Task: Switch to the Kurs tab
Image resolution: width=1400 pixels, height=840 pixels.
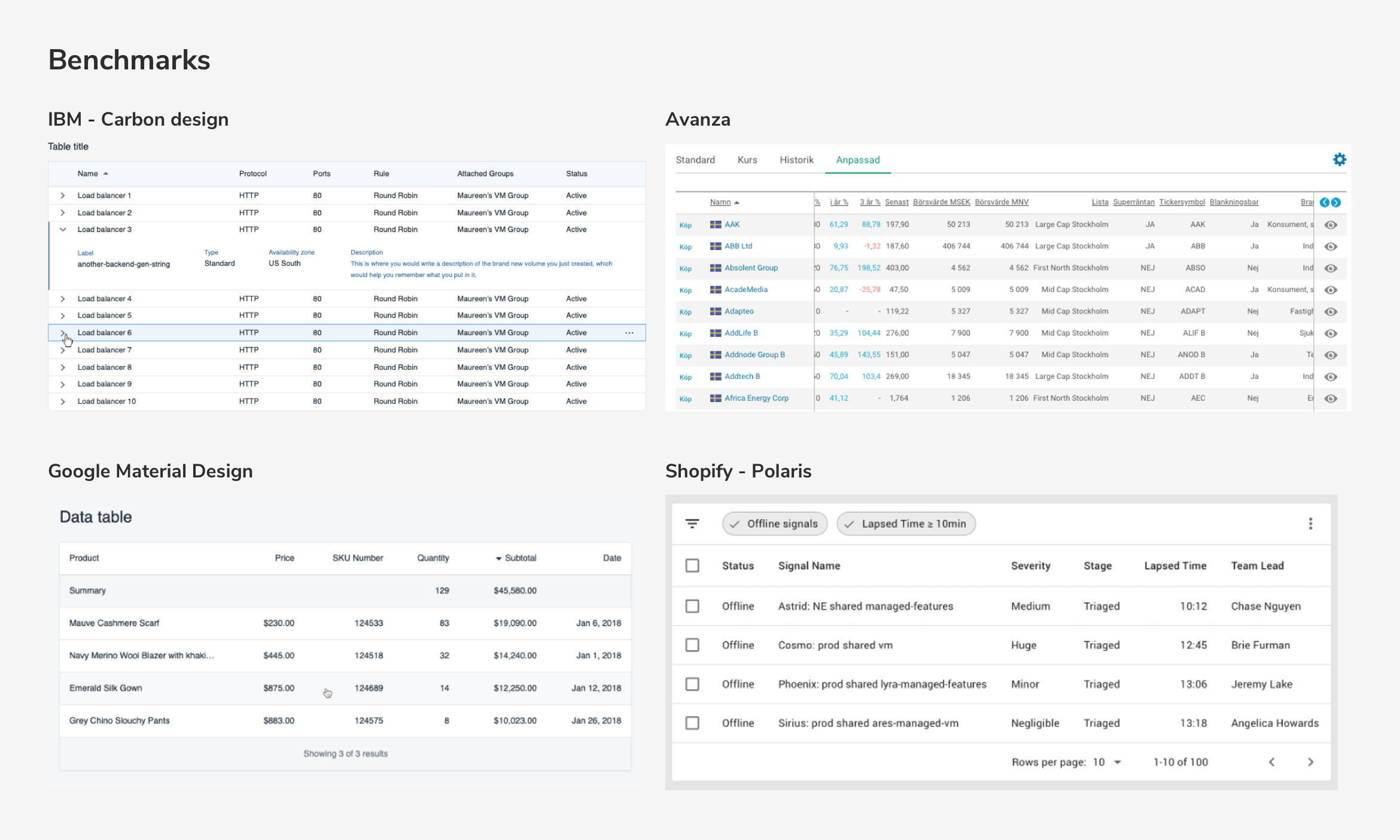Action: pyautogui.click(x=747, y=160)
